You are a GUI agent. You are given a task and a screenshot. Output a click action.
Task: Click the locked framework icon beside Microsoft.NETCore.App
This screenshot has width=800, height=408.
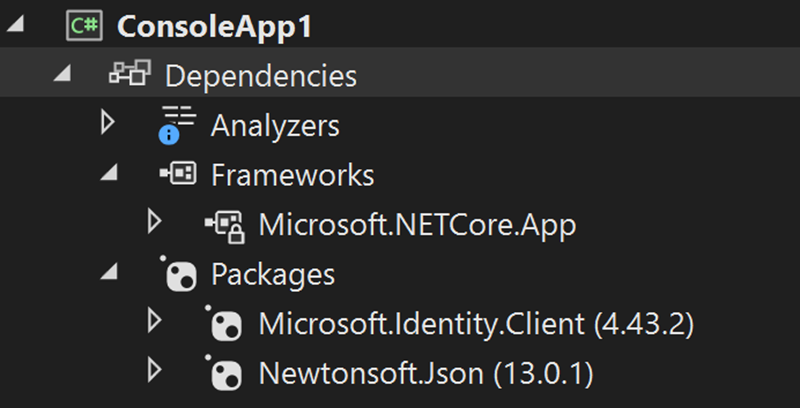pyautogui.click(x=225, y=226)
